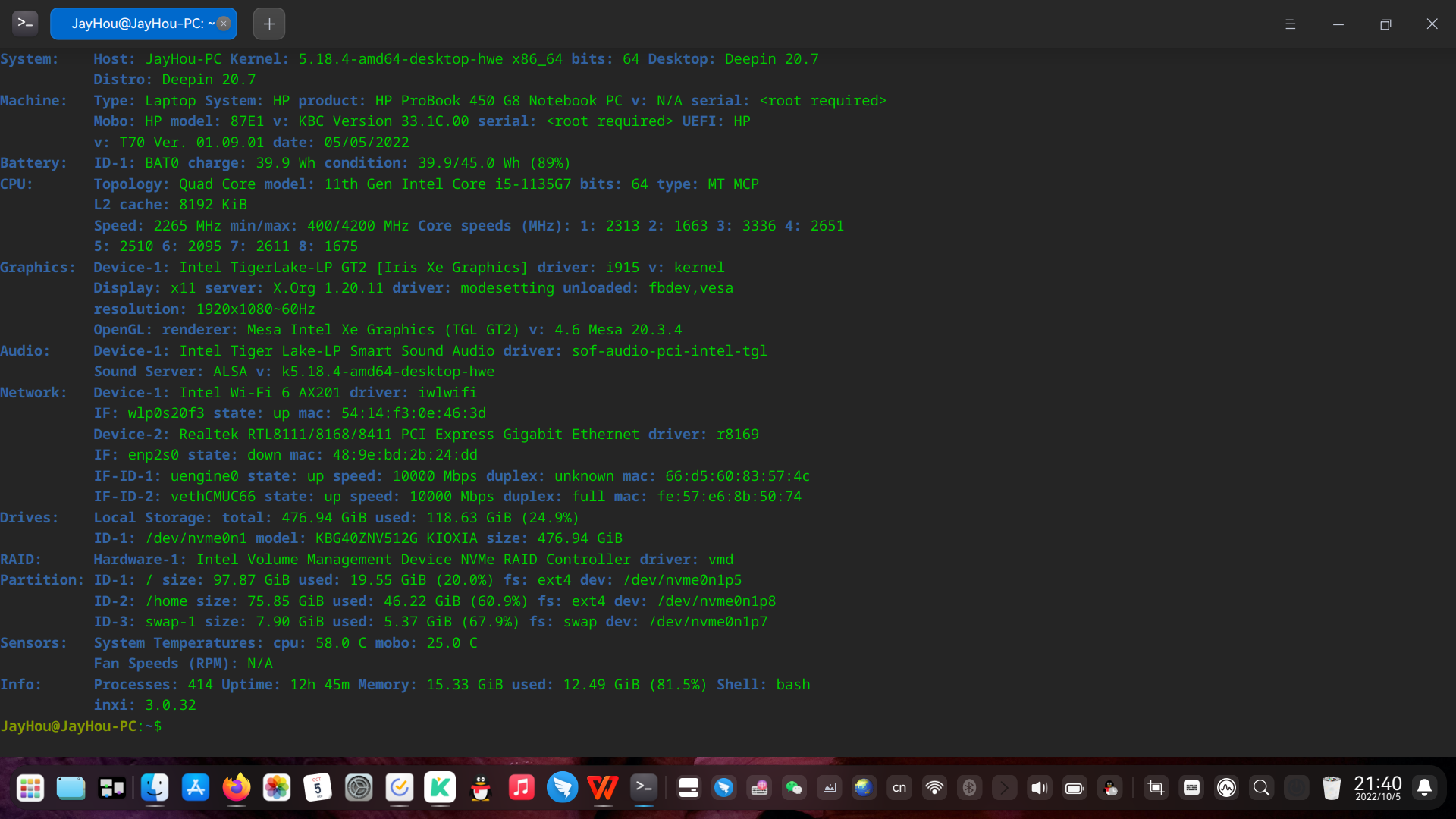
Task: Expand the collapsed tray arrow
Action: coord(1004,788)
